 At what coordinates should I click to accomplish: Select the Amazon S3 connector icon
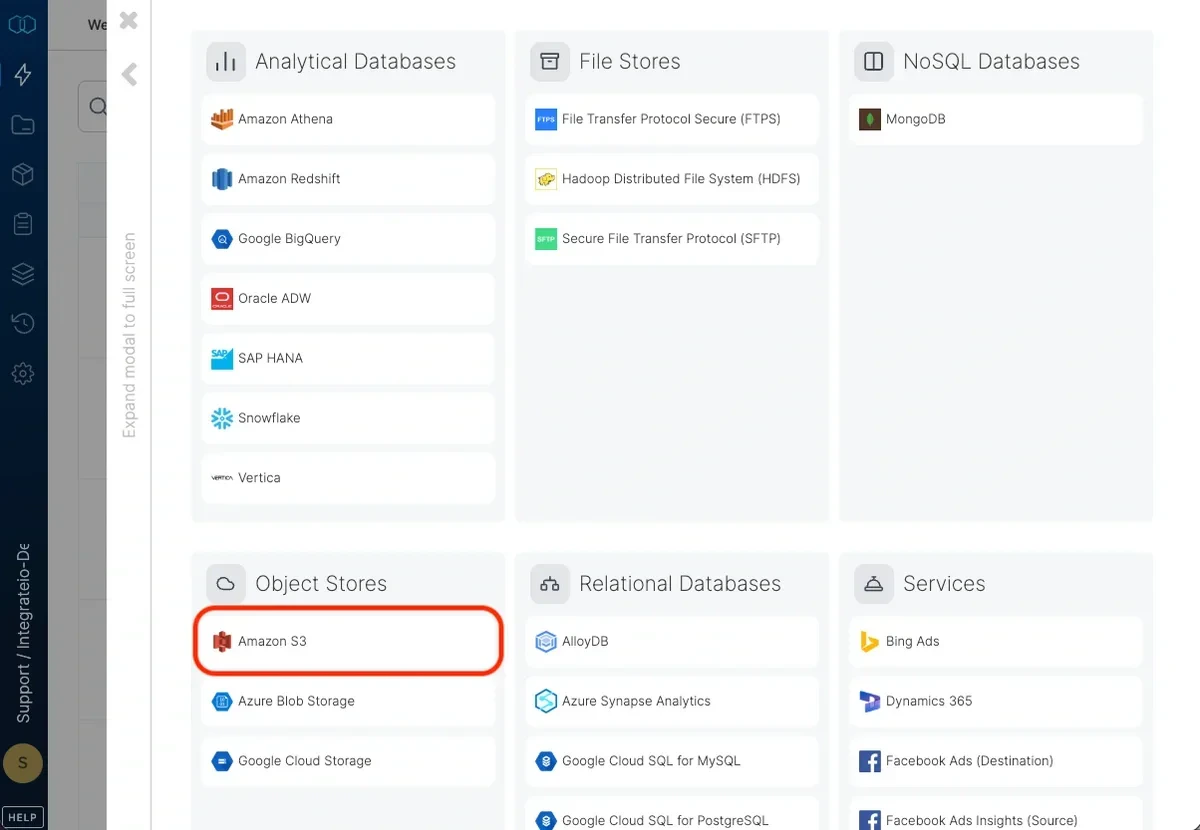(x=222, y=640)
